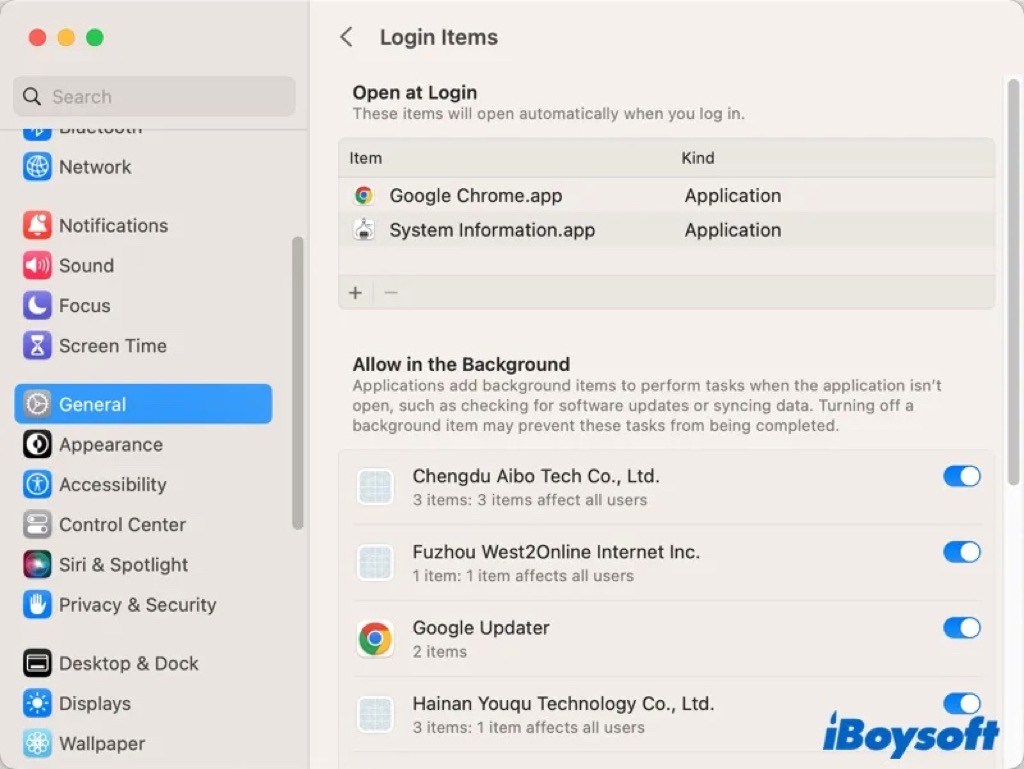Select Desktop & Dock label
Viewport: 1024px width, 769px height.
[129, 663]
